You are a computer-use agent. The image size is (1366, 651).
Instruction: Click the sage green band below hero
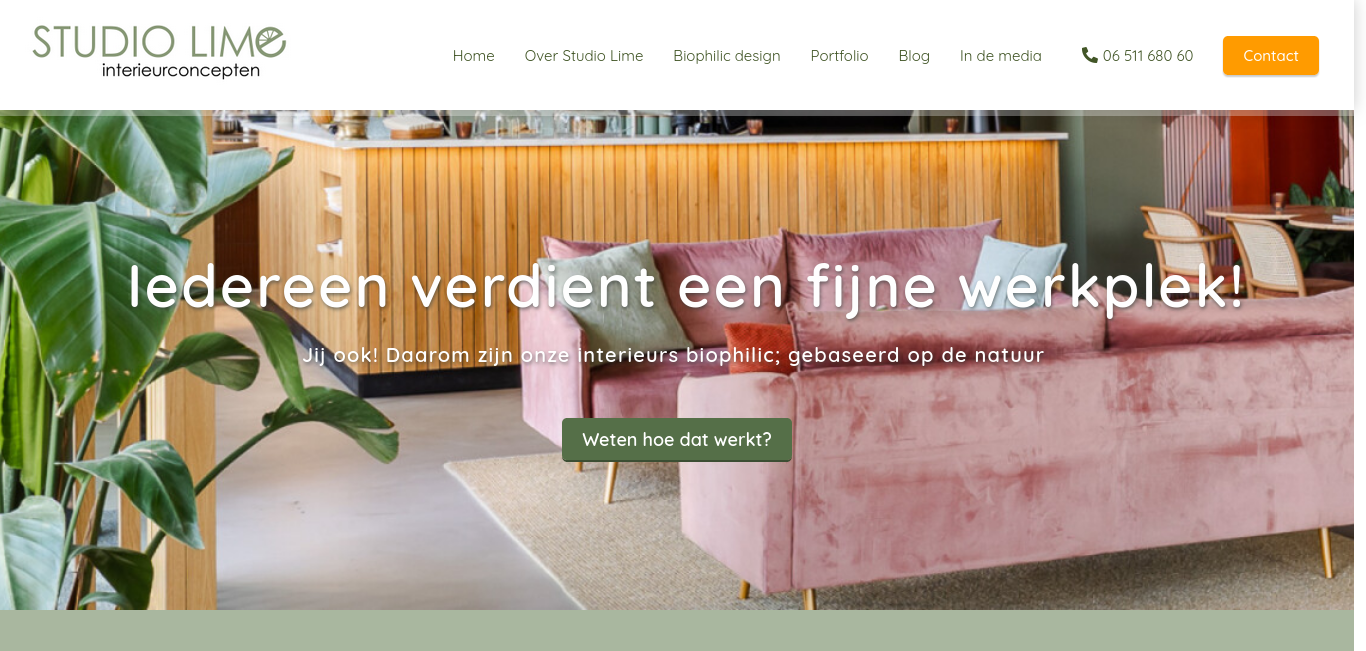677,630
